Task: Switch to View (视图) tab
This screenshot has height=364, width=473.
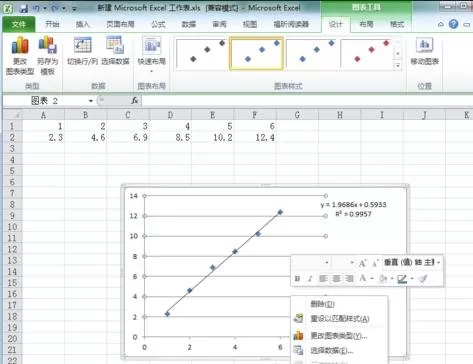Action: point(250,24)
